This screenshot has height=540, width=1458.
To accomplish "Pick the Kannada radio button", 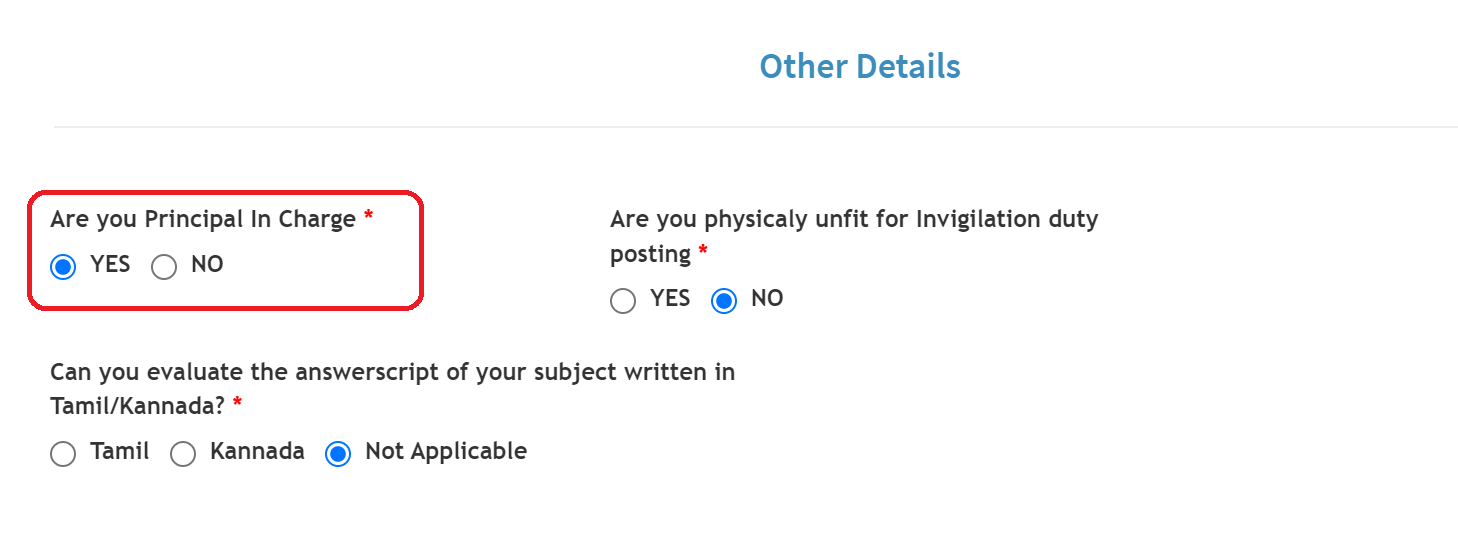I will pyautogui.click(x=183, y=454).
